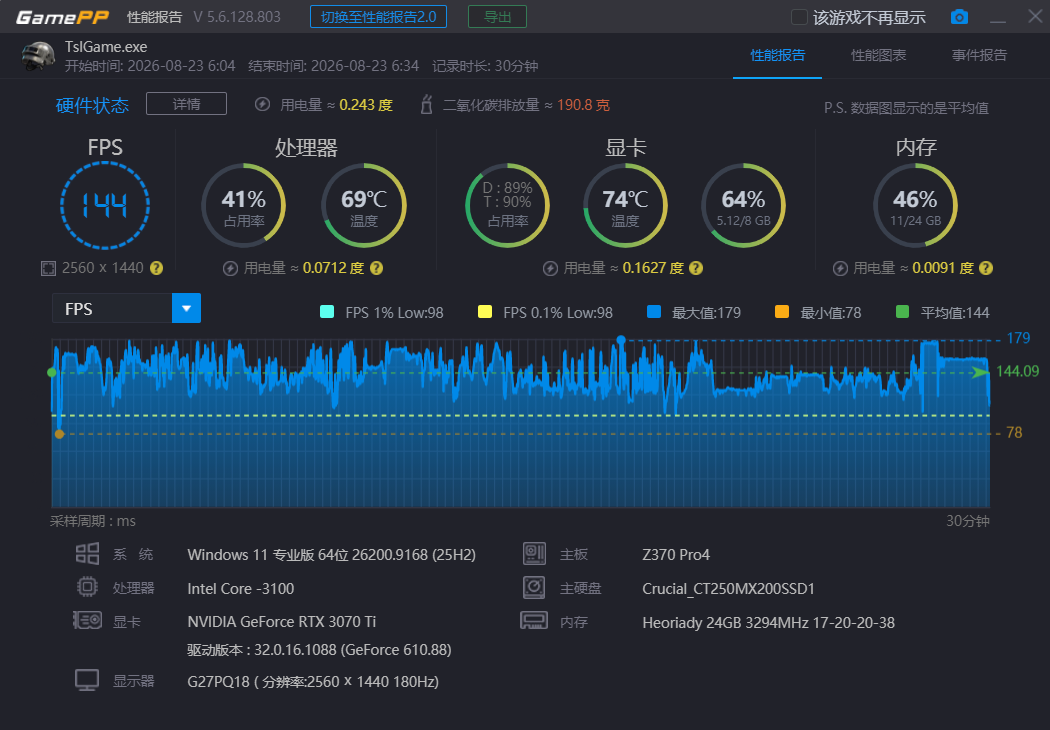Image resolution: width=1050 pixels, height=730 pixels.
Task: Switch to the 性能图表 tab
Action: pyautogui.click(x=878, y=56)
